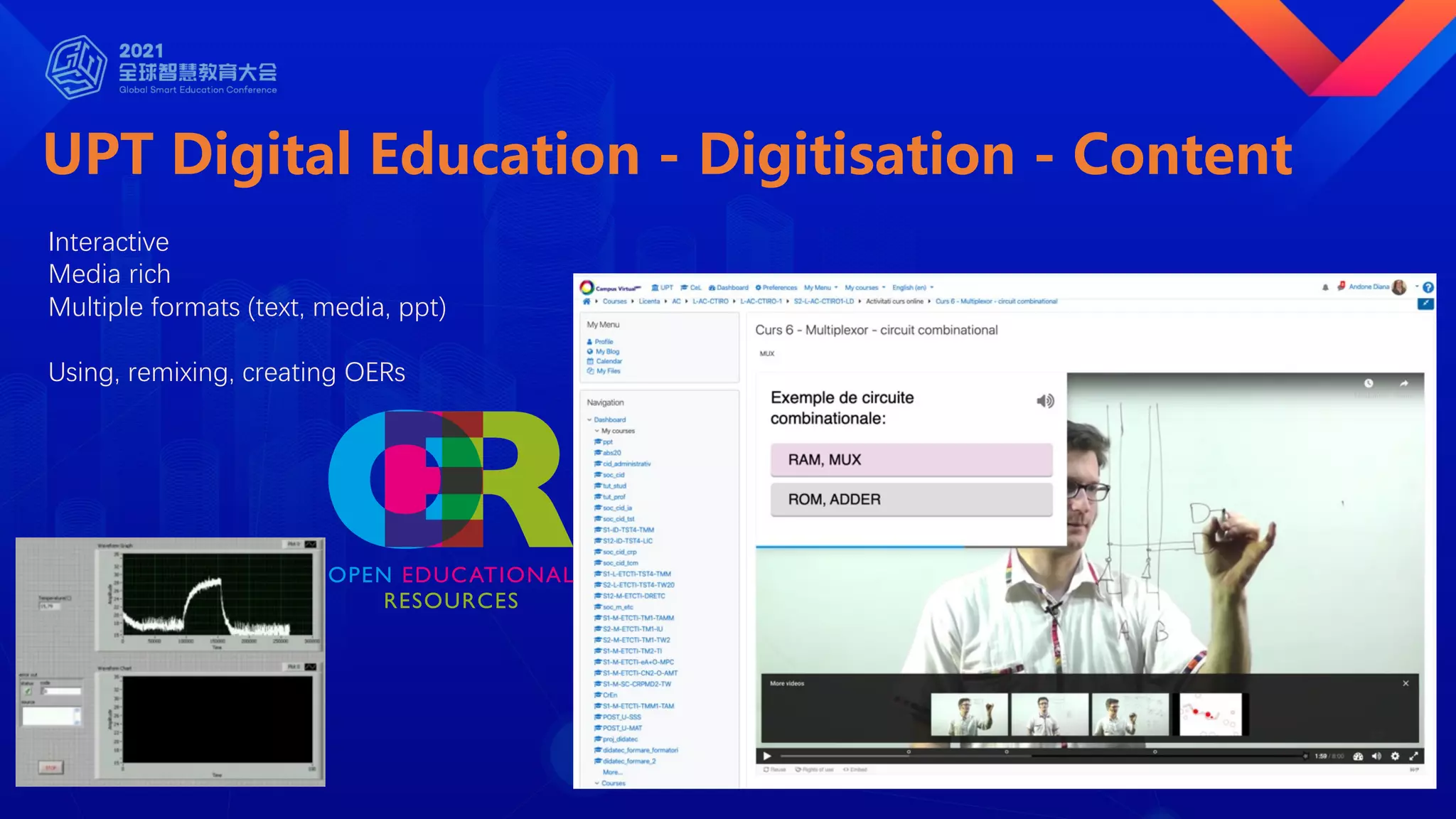Click the Waveform Chart Plot 0 legend icon
The height and width of the screenshot is (819, 1456).
click(x=311, y=667)
